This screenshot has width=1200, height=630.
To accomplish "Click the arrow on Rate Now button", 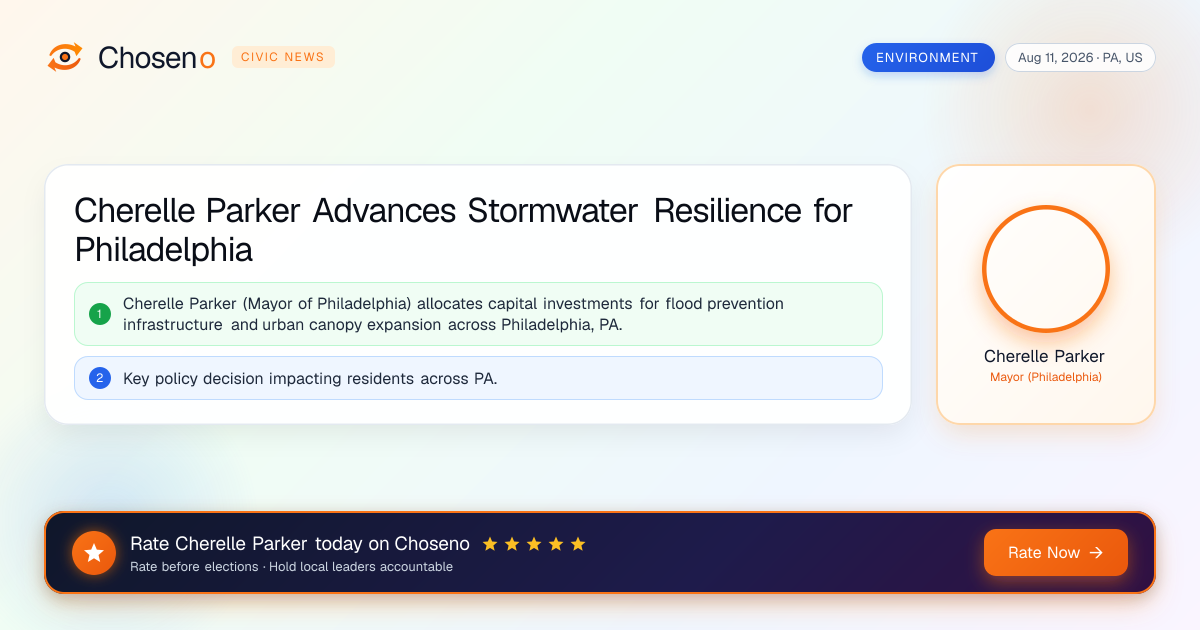I will (1096, 552).
